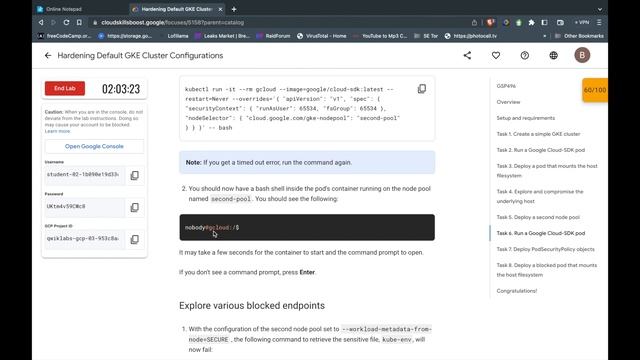Open the wallet icon in browser toolbar
The height and width of the screenshot is (360, 640).
(560, 22)
